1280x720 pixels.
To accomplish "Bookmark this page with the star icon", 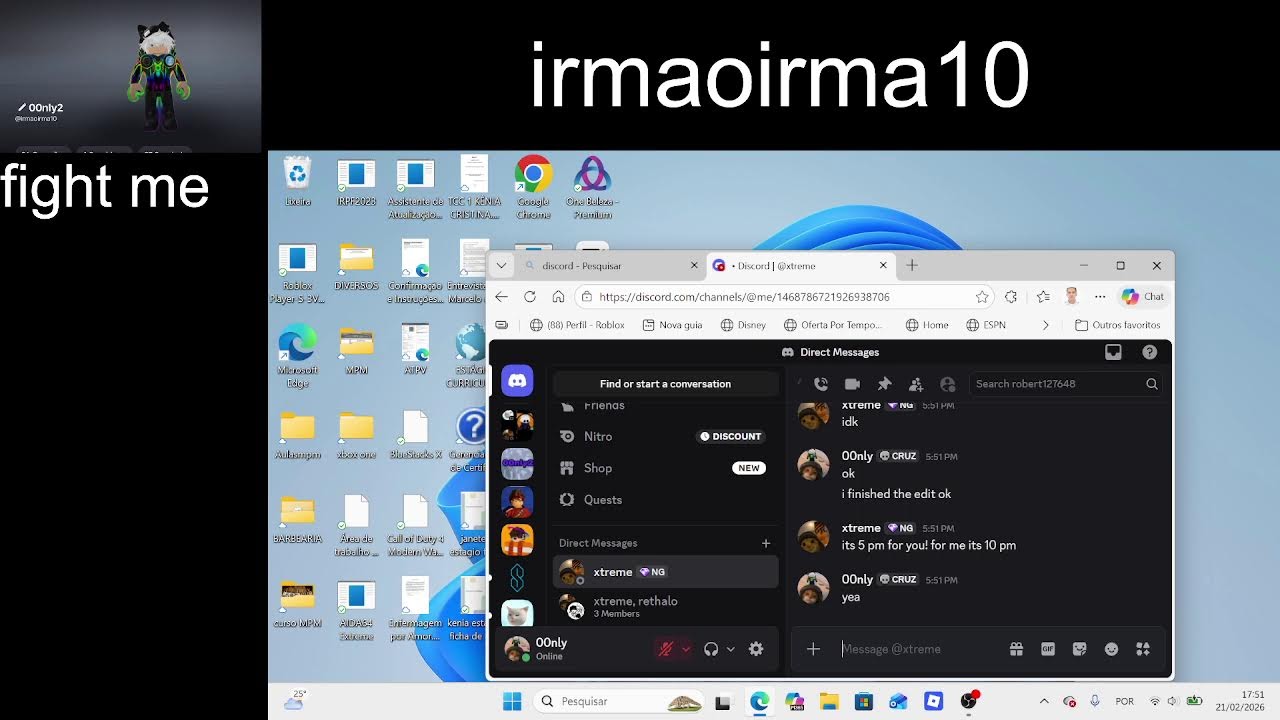I will (x=982, y=297).
